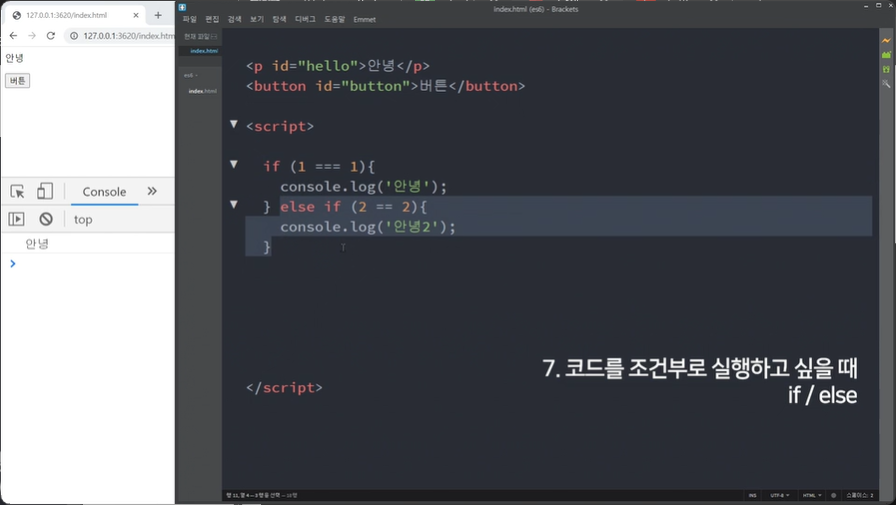The image size is (896, 505).
Task: Click the <p id="hello"> code line
Action: 338,66
